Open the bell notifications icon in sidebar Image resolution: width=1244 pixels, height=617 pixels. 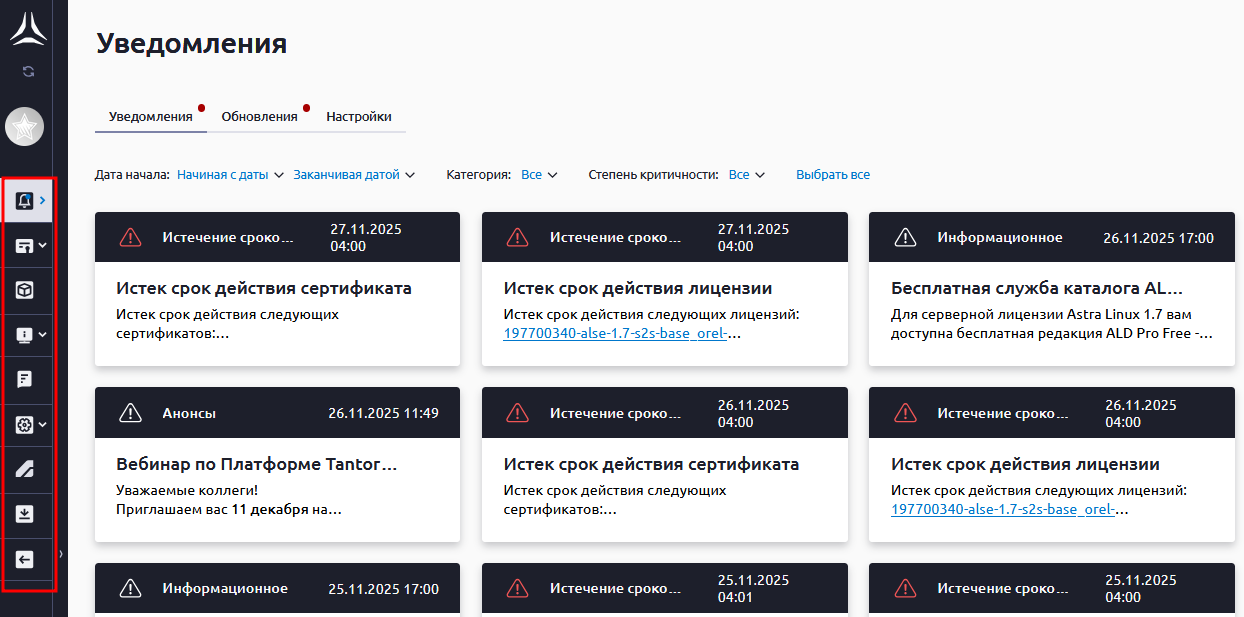tap(24, 201)
